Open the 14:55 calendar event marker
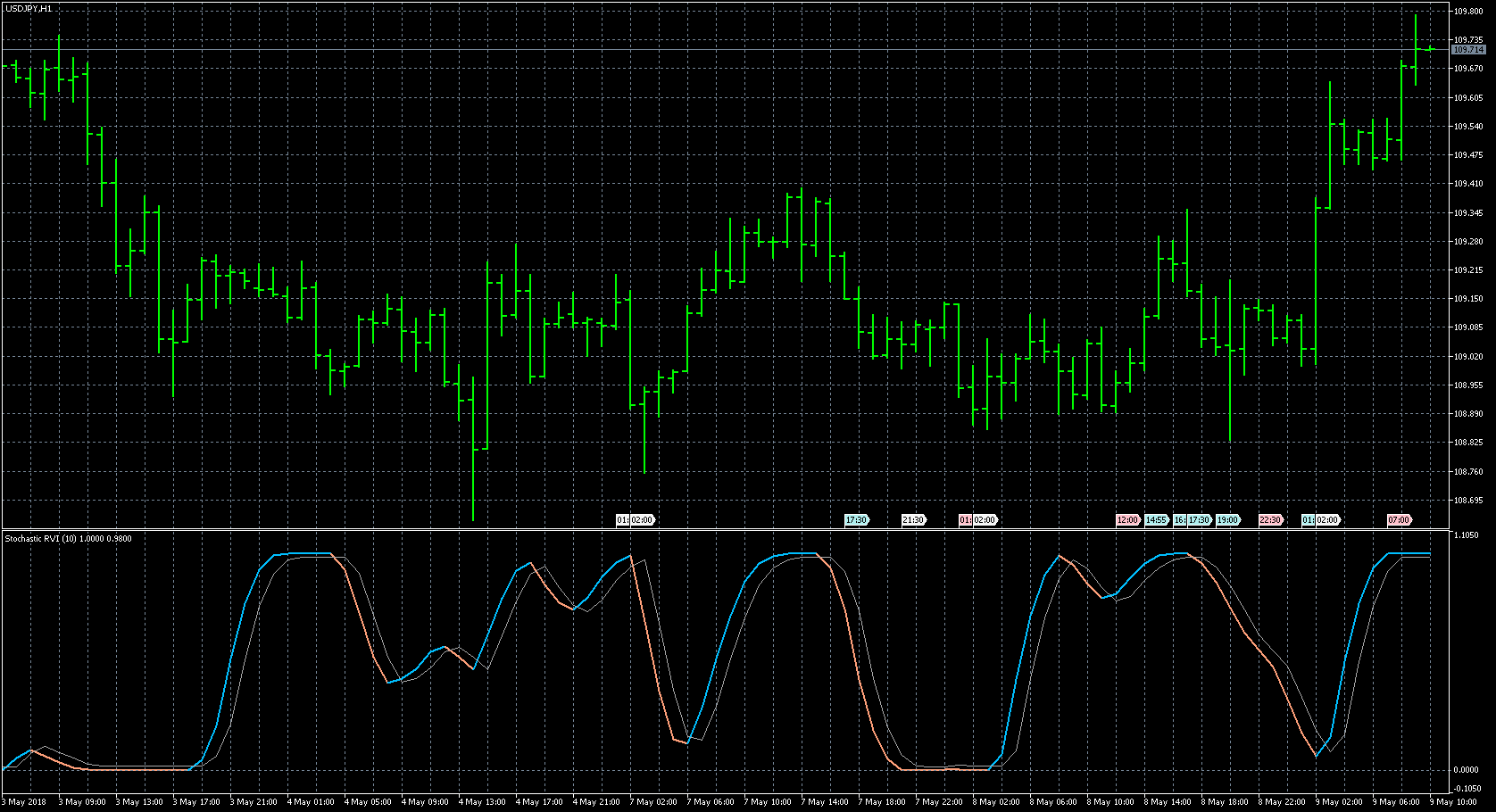The image size is (1496, 812). 1156,519
